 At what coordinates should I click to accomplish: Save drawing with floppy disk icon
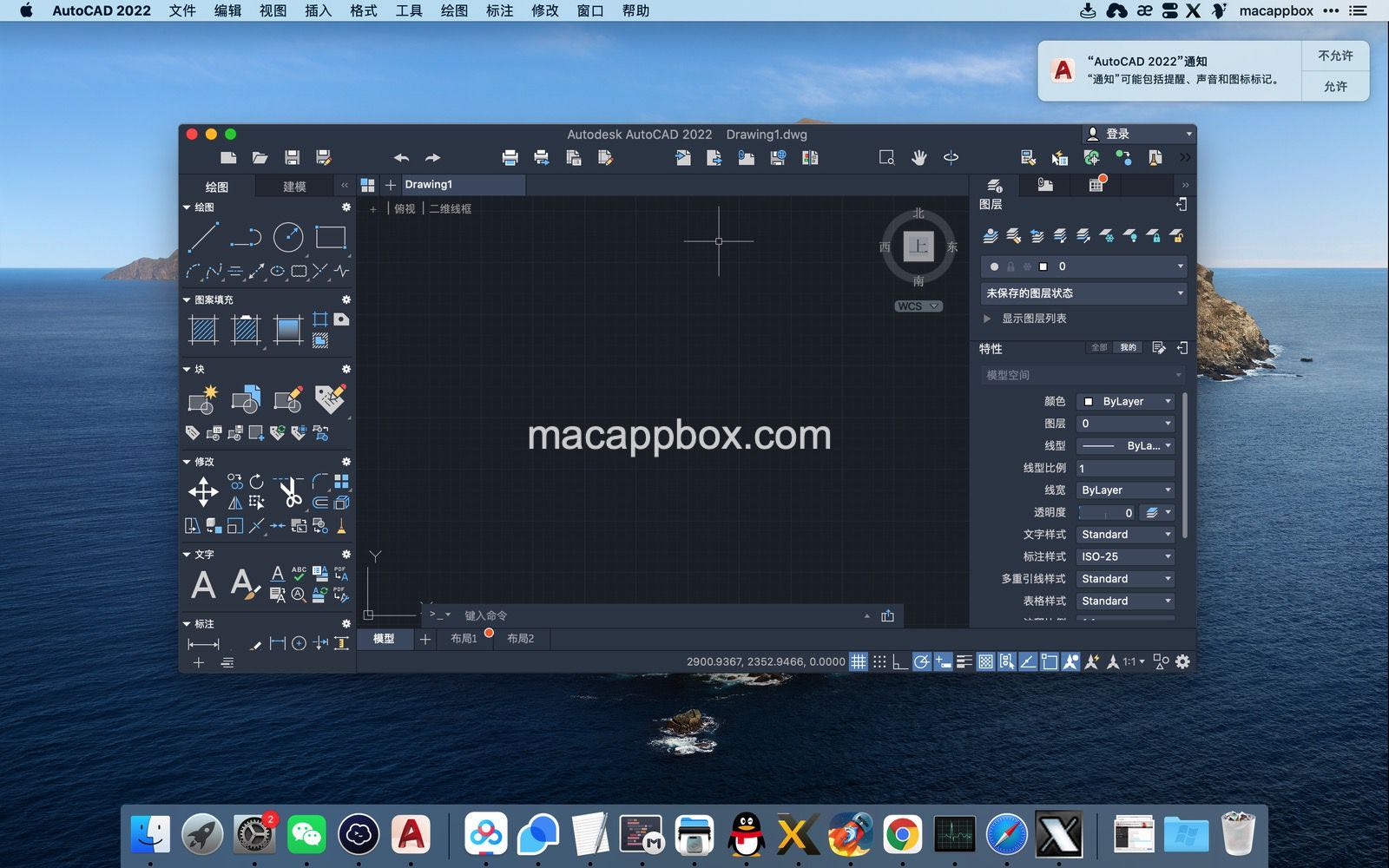coord(292,158)
